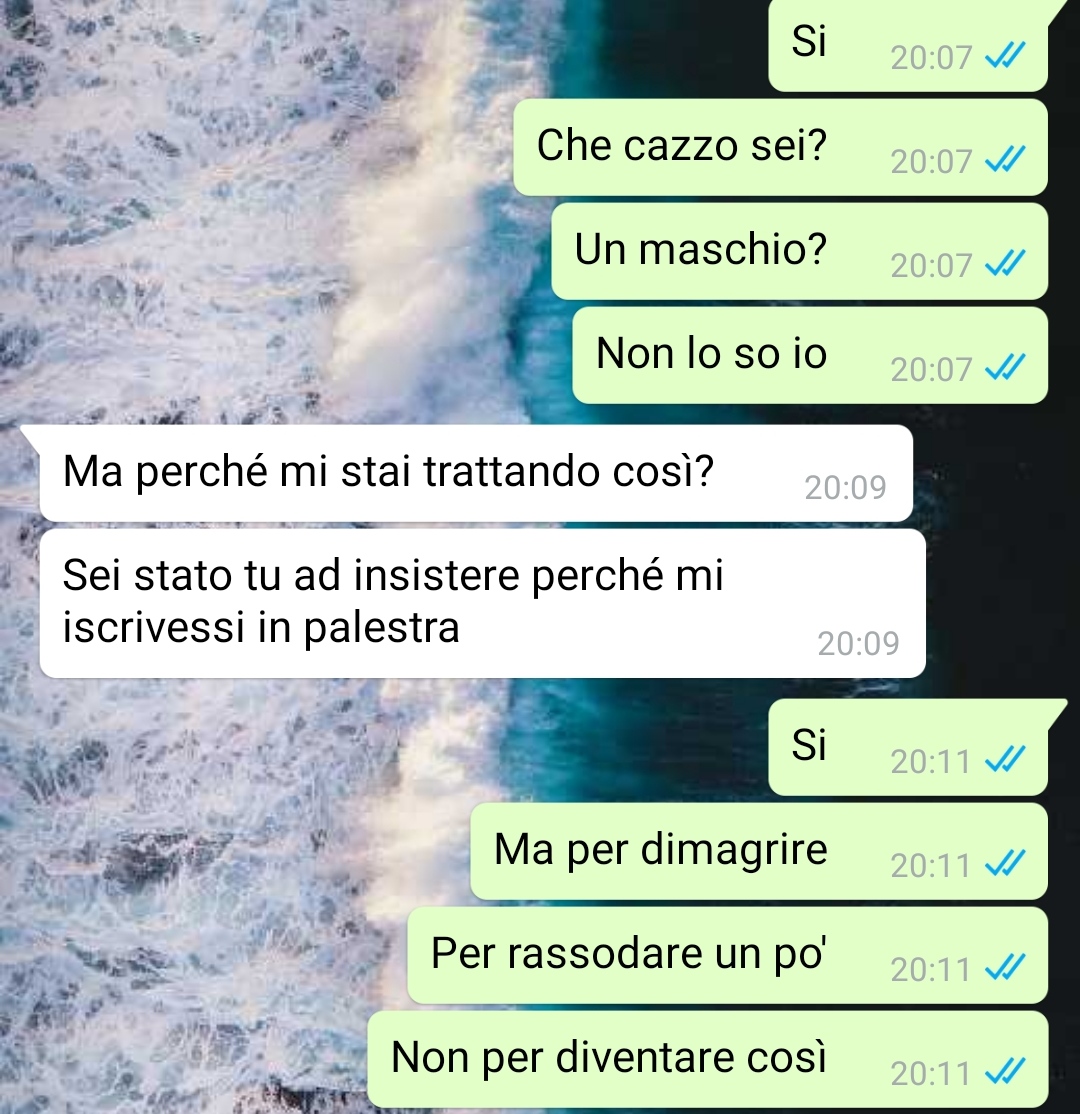Select the 'Non lo so io' bubble

pos(810,355)
